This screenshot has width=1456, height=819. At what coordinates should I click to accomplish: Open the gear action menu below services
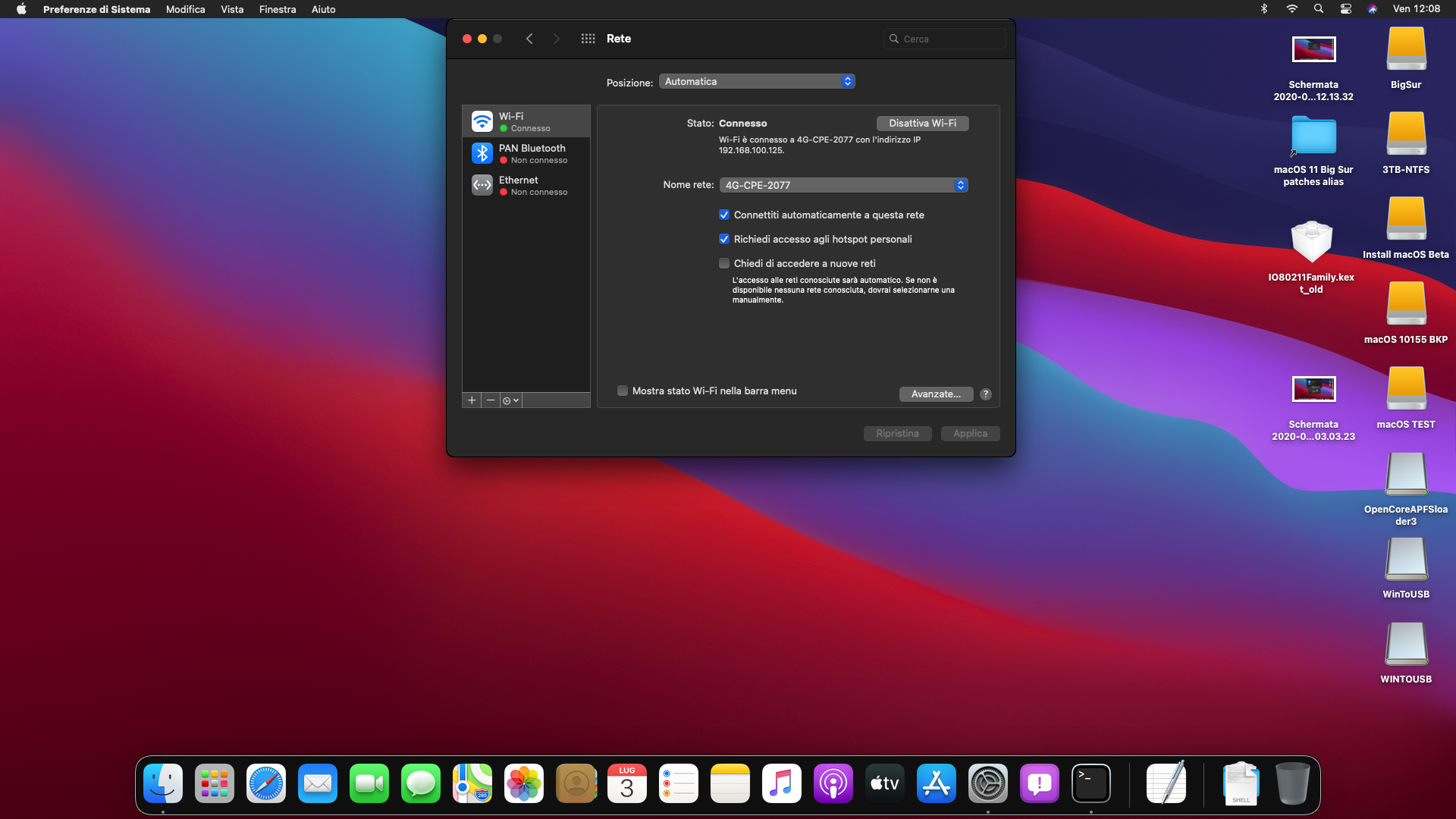[x=510, y=400]
